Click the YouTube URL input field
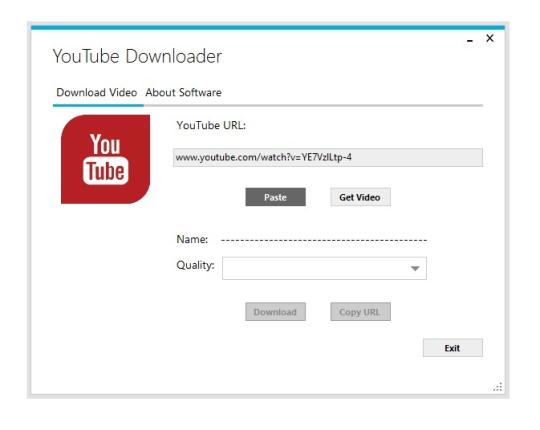The height and width of the screenshot is (430, 540). click(x=328, y=157)
